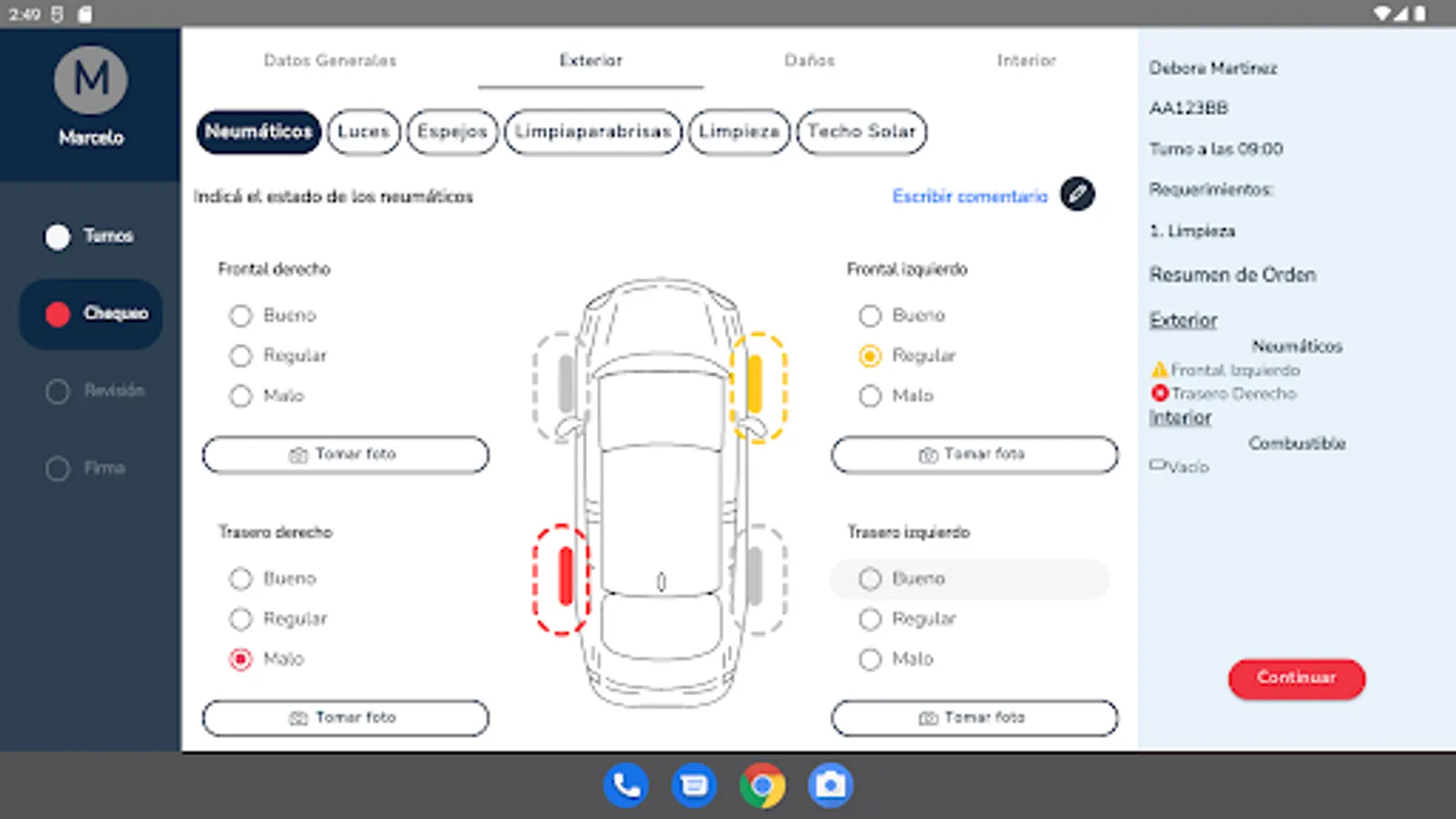Click '1. Limpieza' requirement text

pos(1192,231)
